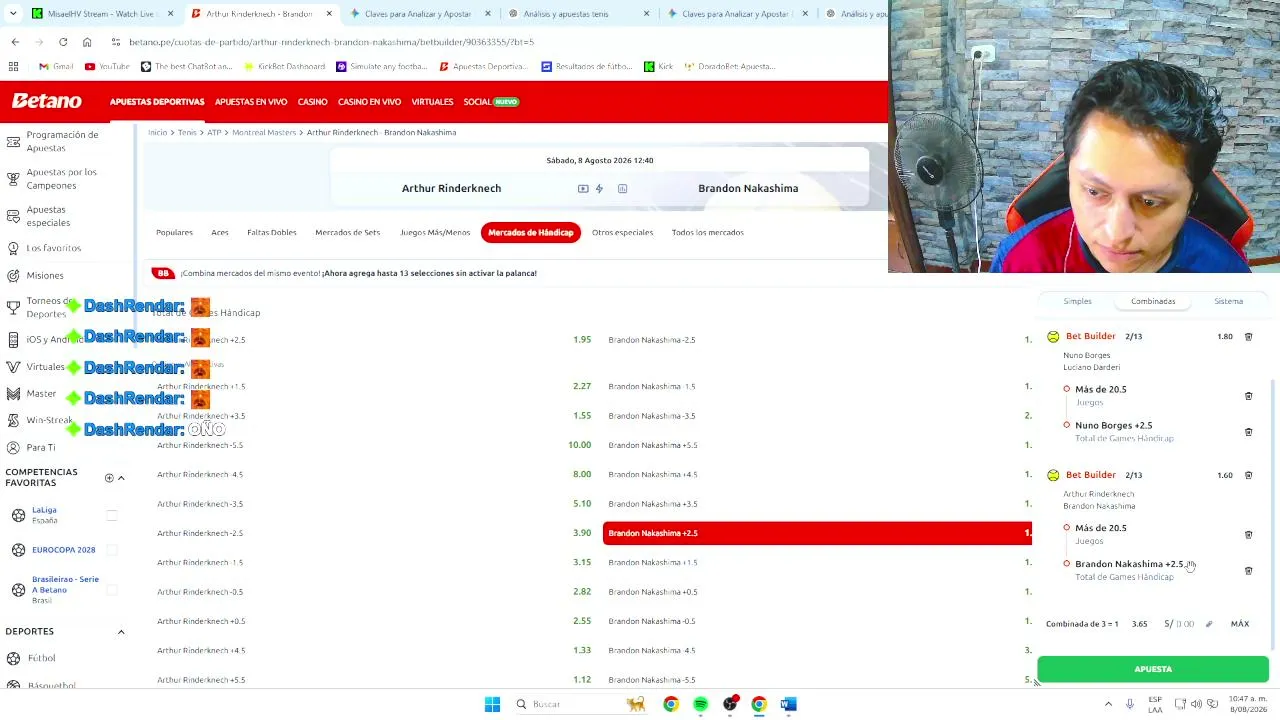Place bet with the green APUESTA button
This screenshot has width=1280, height=720.
[x=1153, y=669]
